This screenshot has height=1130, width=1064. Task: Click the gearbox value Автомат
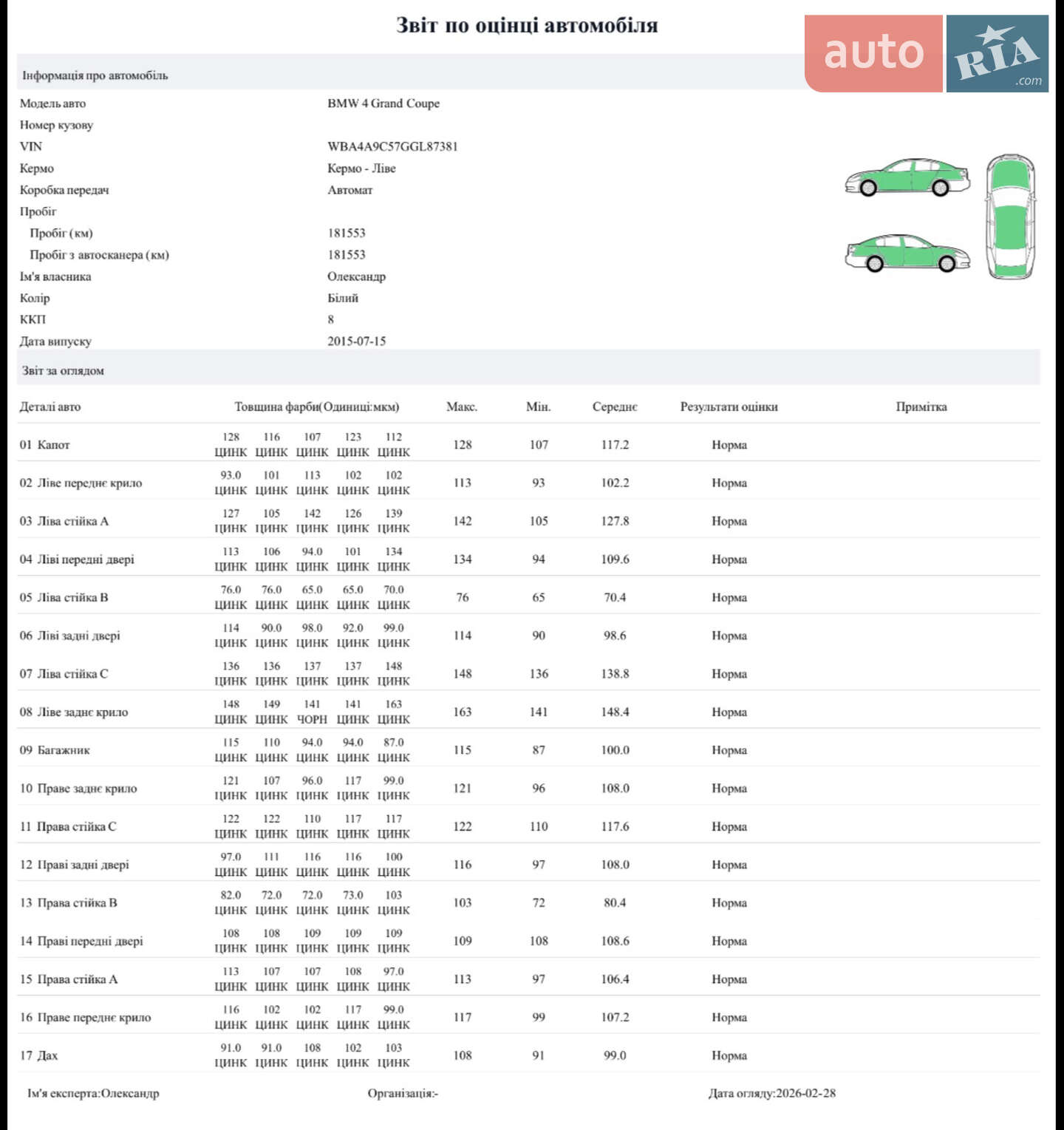click(350, 190)
